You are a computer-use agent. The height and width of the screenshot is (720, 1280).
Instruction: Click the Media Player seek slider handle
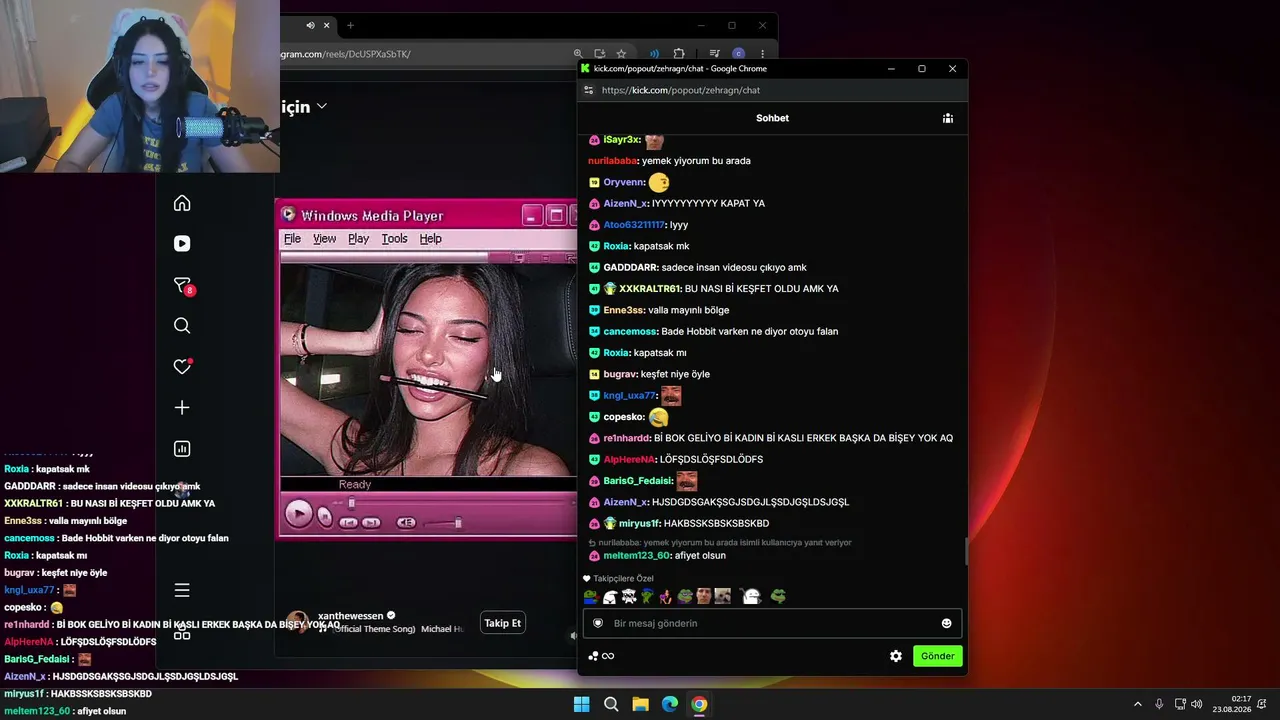click(351, 503)
